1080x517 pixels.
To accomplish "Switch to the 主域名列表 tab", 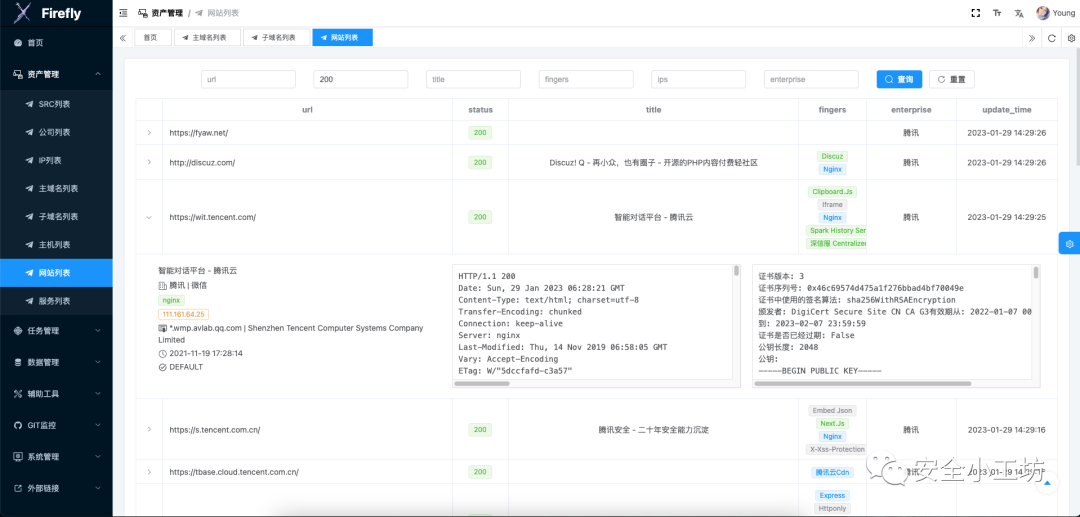I will coord(207,38).
